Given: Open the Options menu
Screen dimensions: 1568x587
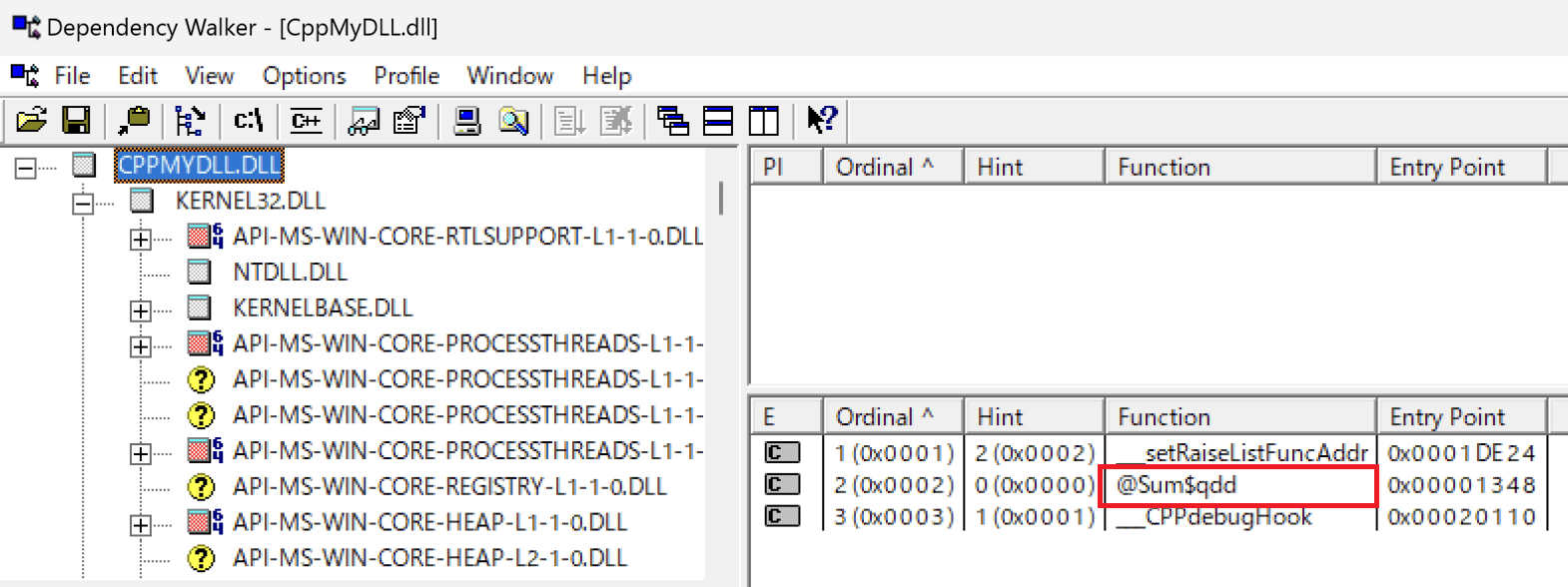Looking at the screenshot, I should tap(305, 76).
